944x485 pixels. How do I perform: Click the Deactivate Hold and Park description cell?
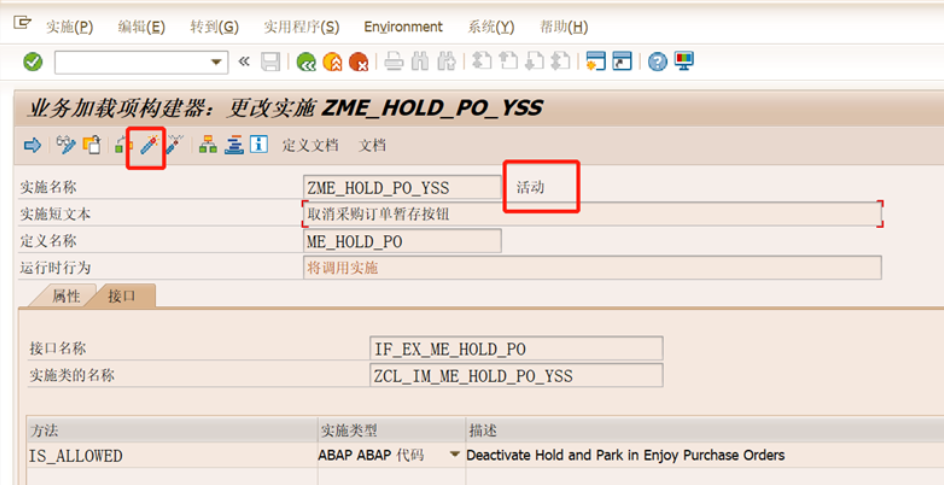(x=704, y=456)
